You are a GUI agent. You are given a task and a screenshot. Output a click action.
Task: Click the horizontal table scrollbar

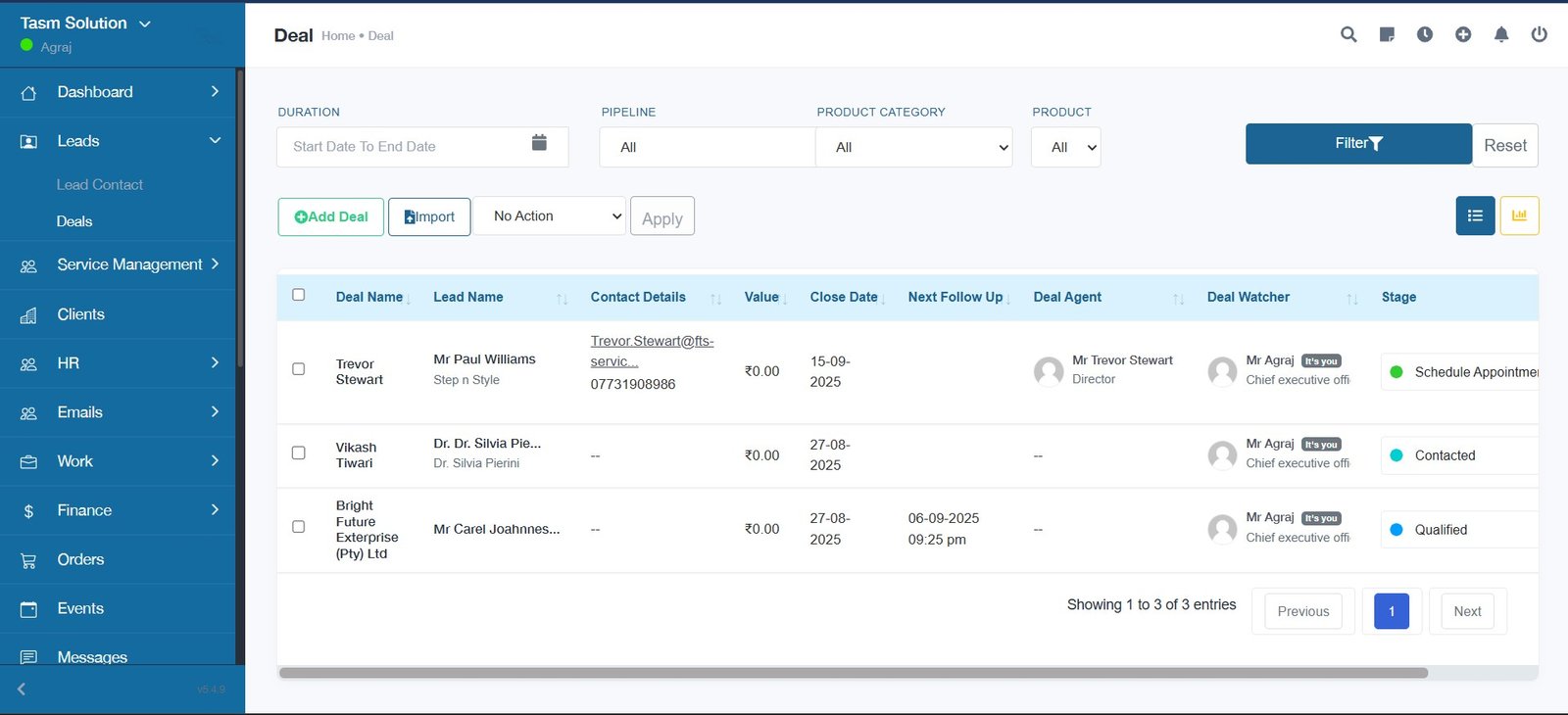(x=853, y=673)
